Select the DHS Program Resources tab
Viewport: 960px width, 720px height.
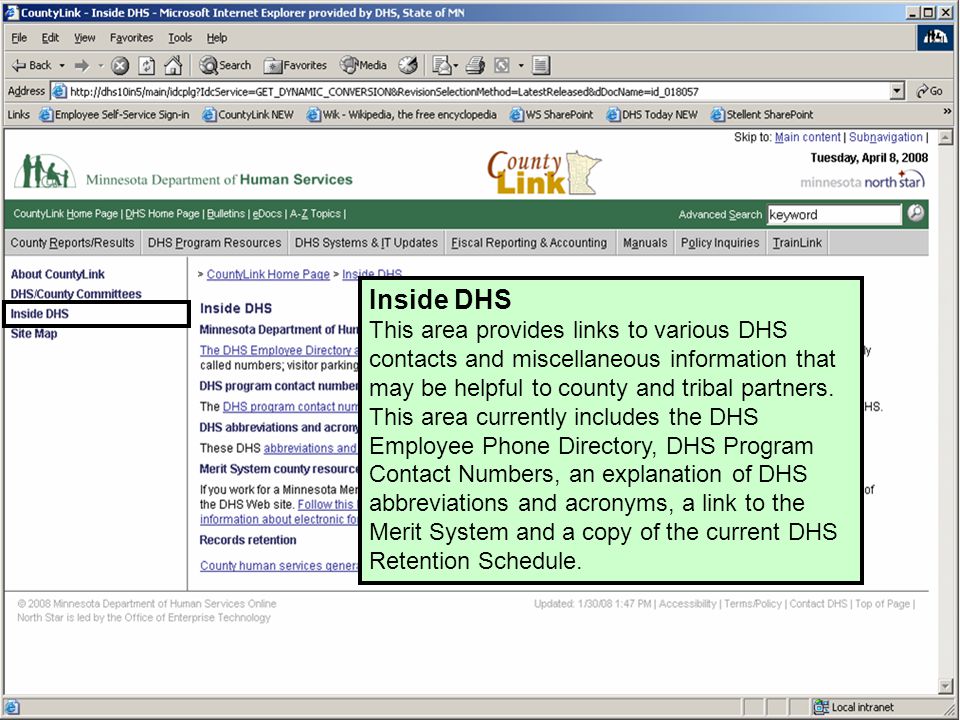(214, 242)
